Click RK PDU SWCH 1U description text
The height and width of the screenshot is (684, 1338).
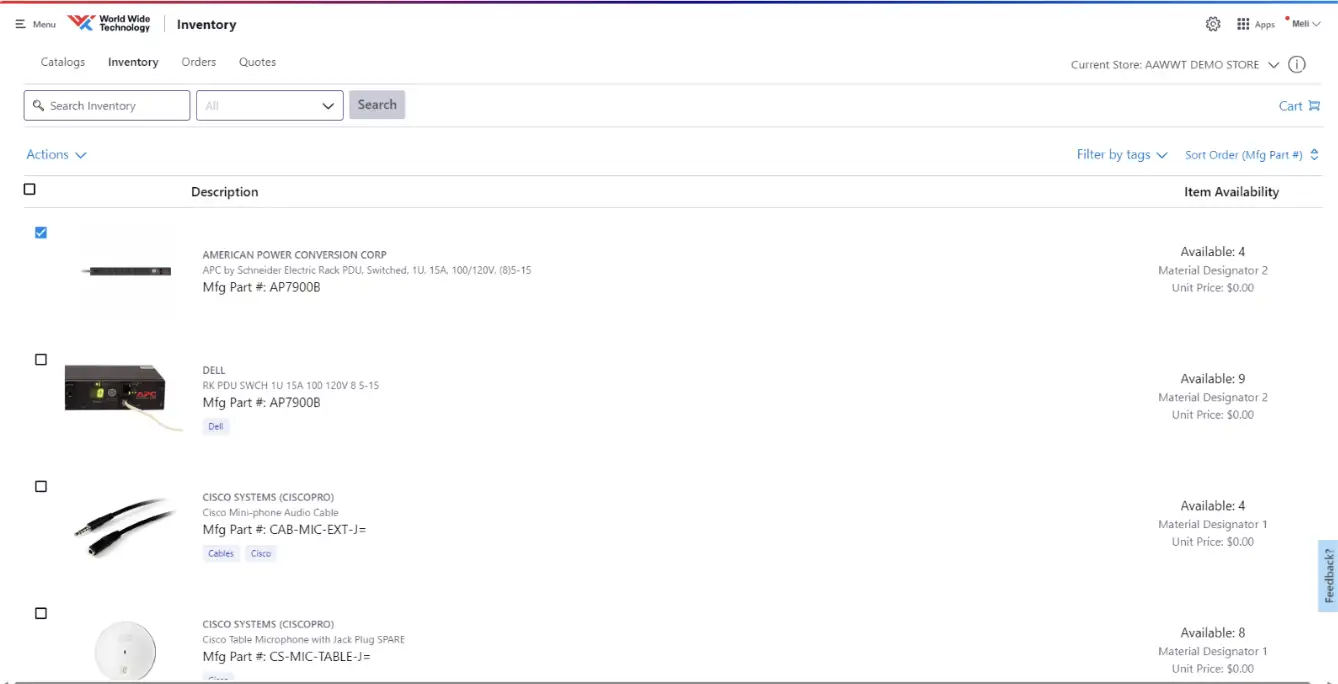pyautogui.click(x=290, y=386)
